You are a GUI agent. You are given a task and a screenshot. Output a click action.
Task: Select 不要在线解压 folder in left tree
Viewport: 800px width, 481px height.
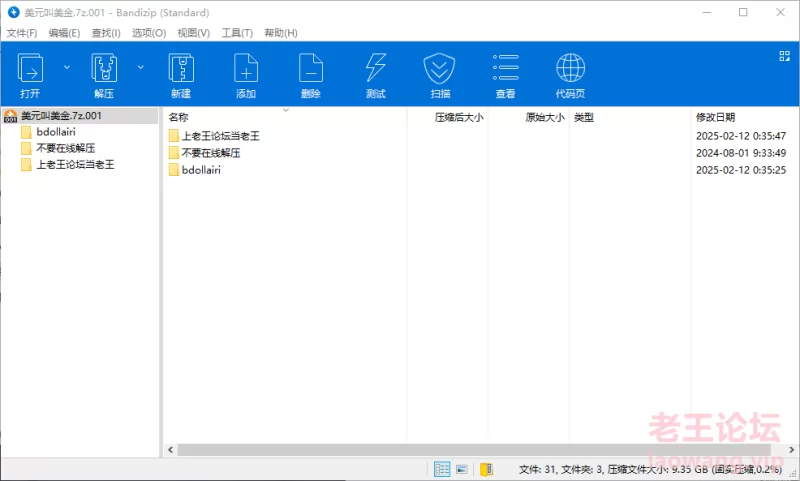(x=66, y=148)
